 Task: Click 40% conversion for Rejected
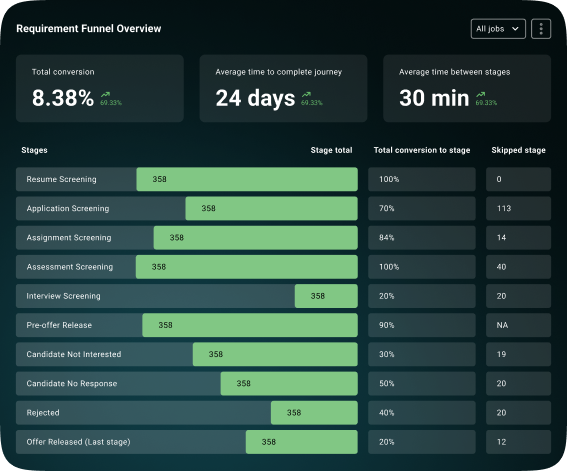(387, 413)
